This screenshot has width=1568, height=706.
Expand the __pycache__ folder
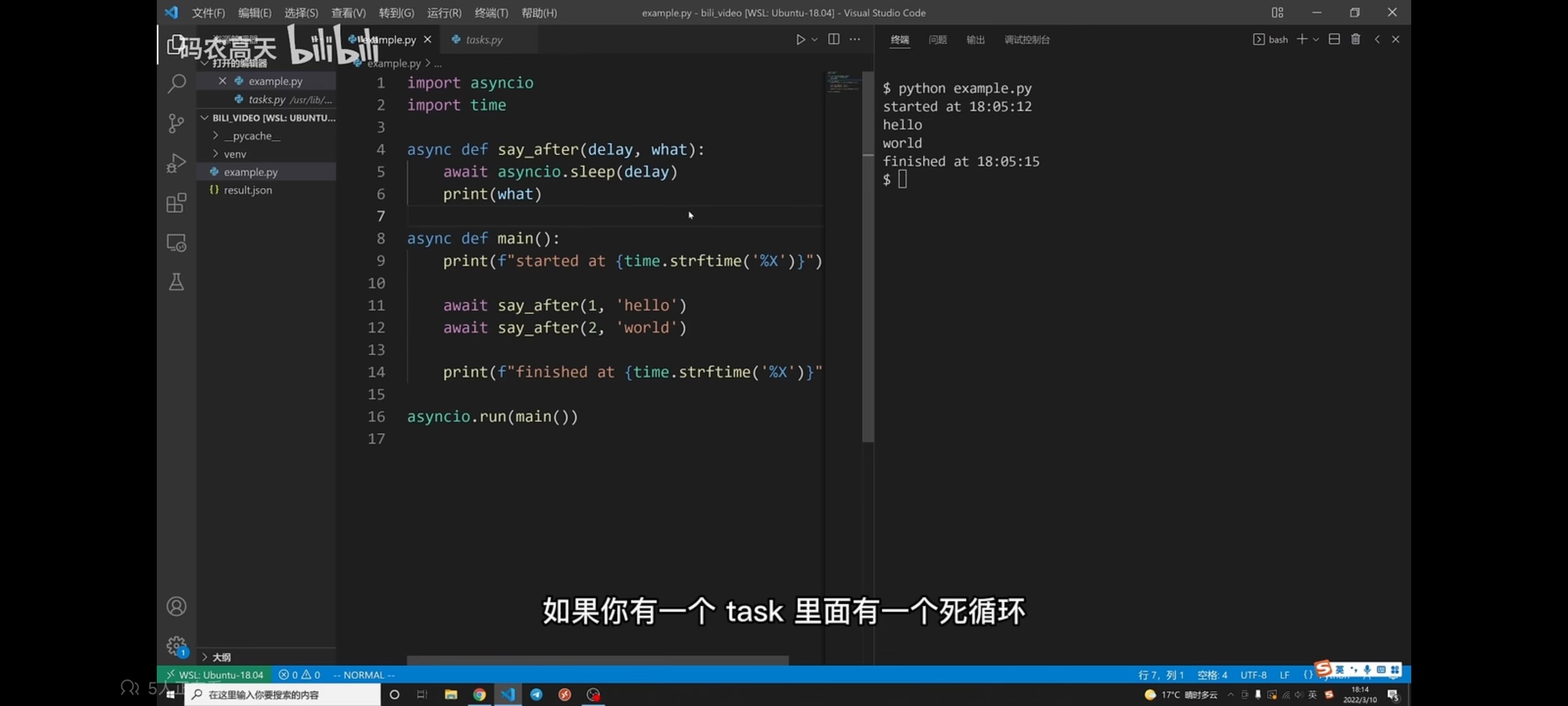click(x=252, y=136)
